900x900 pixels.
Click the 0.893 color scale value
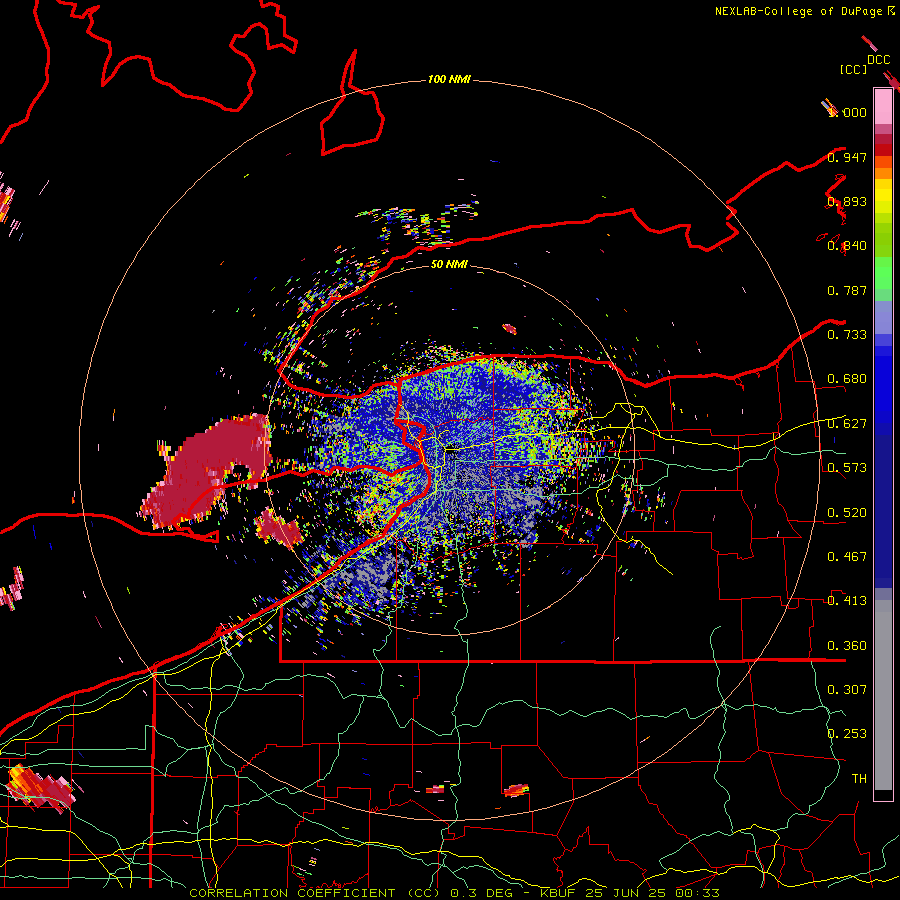pyautogui.click(x=847, y=201)
